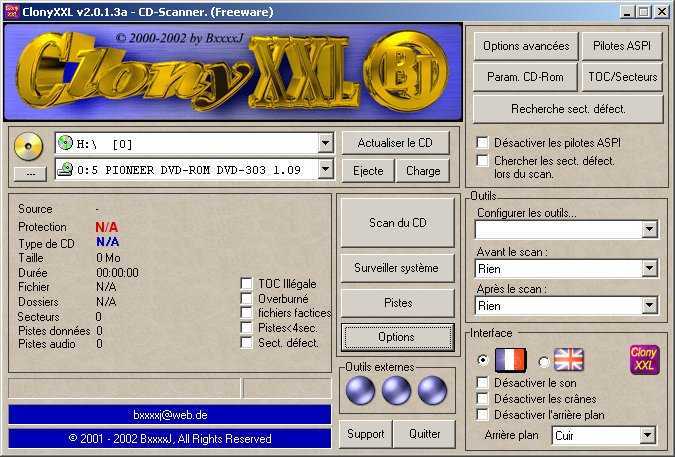675x457 pixels.
Task: Check Désactiver les crânes
Action: (x=483, y=398)
